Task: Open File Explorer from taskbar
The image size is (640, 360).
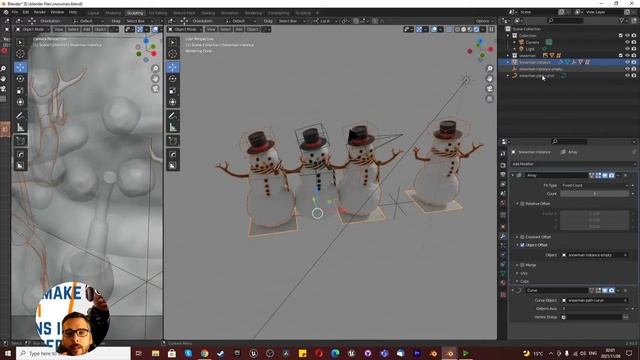Action: click(156, 353)
